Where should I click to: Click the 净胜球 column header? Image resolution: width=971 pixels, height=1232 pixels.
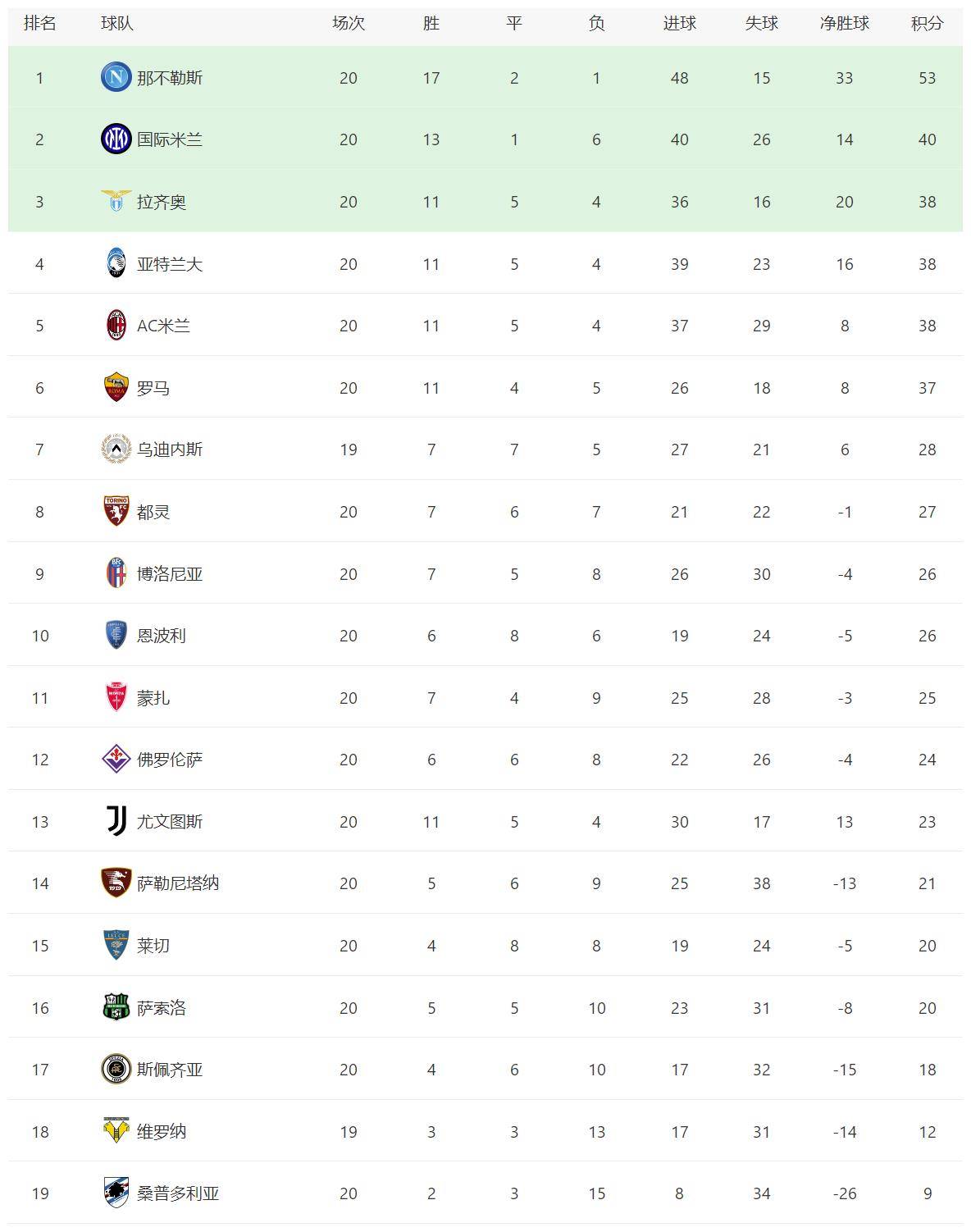coord(844,23)
